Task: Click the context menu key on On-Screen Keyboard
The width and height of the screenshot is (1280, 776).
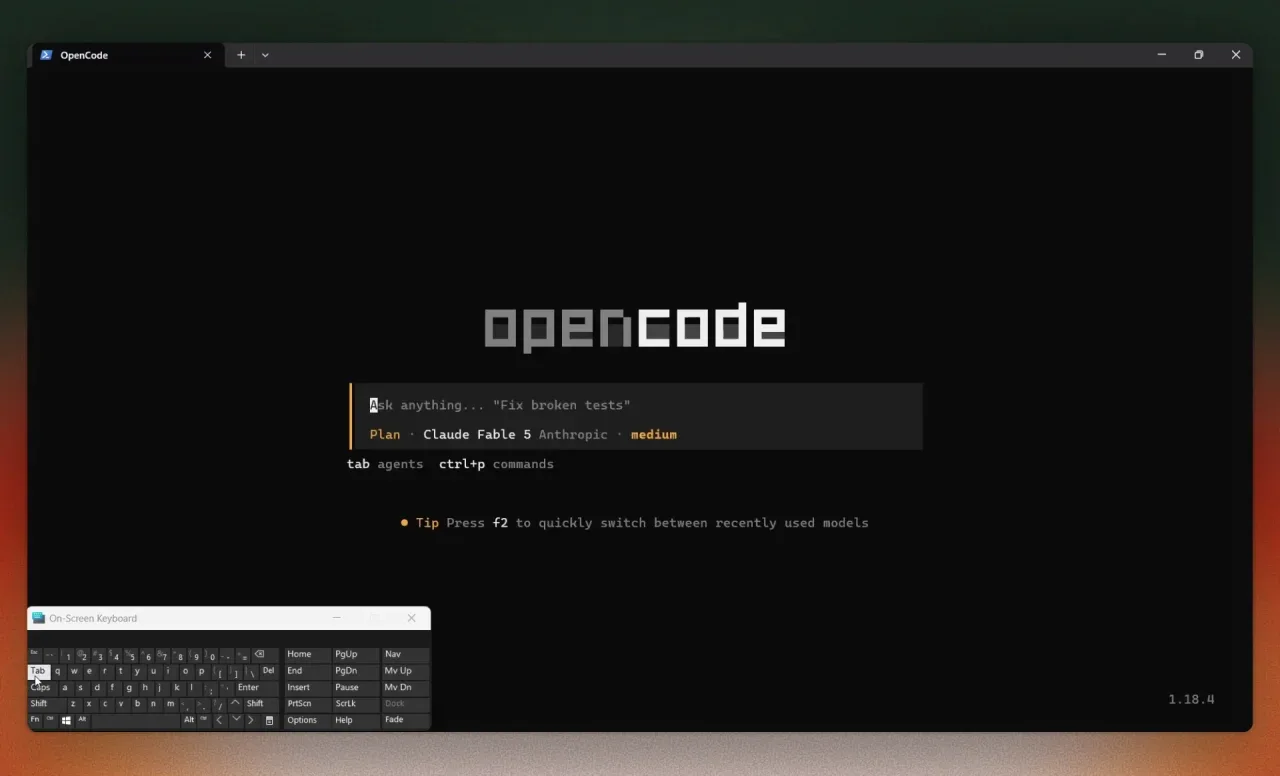Action: point(270,720)
